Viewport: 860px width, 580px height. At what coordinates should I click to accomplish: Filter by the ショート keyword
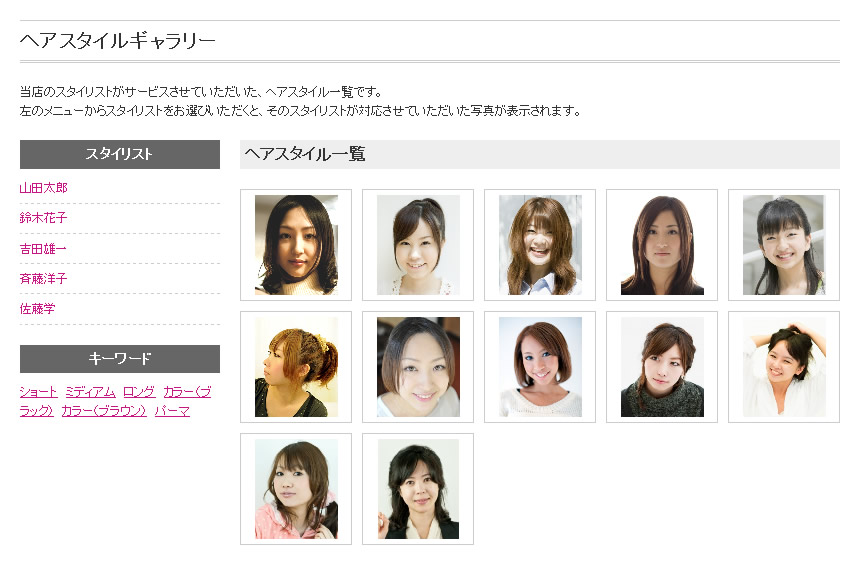point(38,392)
